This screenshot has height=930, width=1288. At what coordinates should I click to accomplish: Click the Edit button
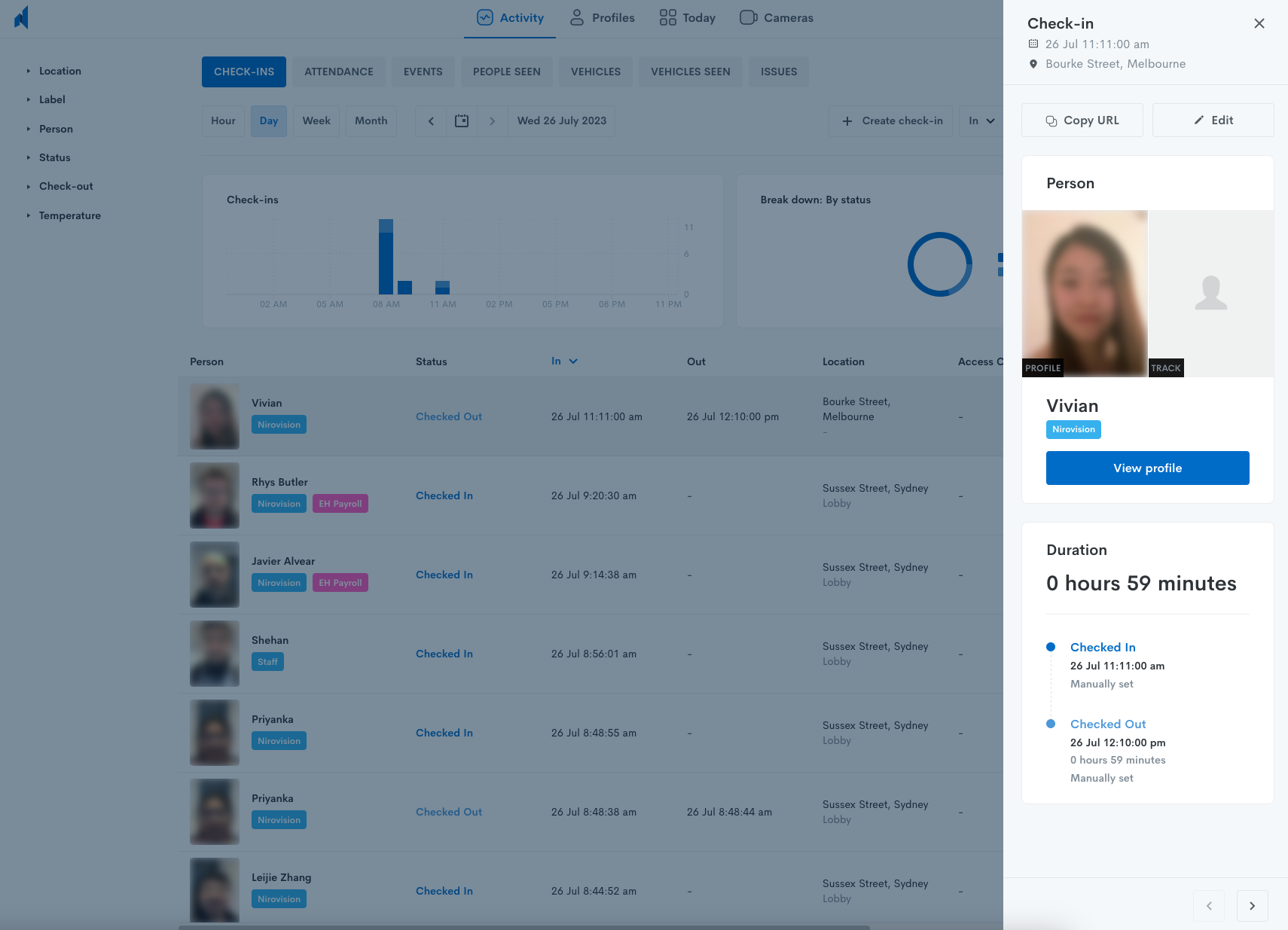pyautogui.click(x=1213, y=120)
